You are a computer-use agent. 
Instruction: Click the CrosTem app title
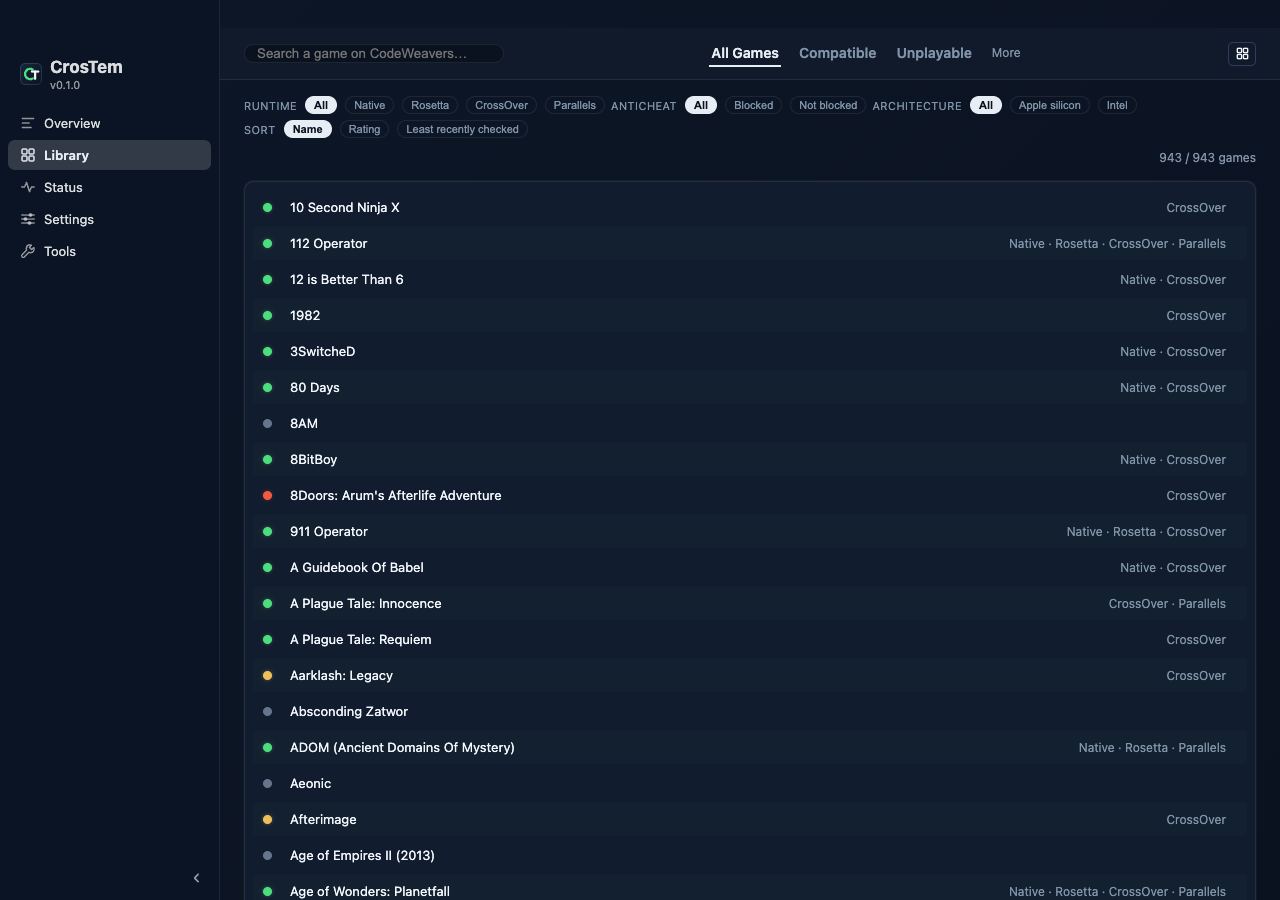point(86,67)
